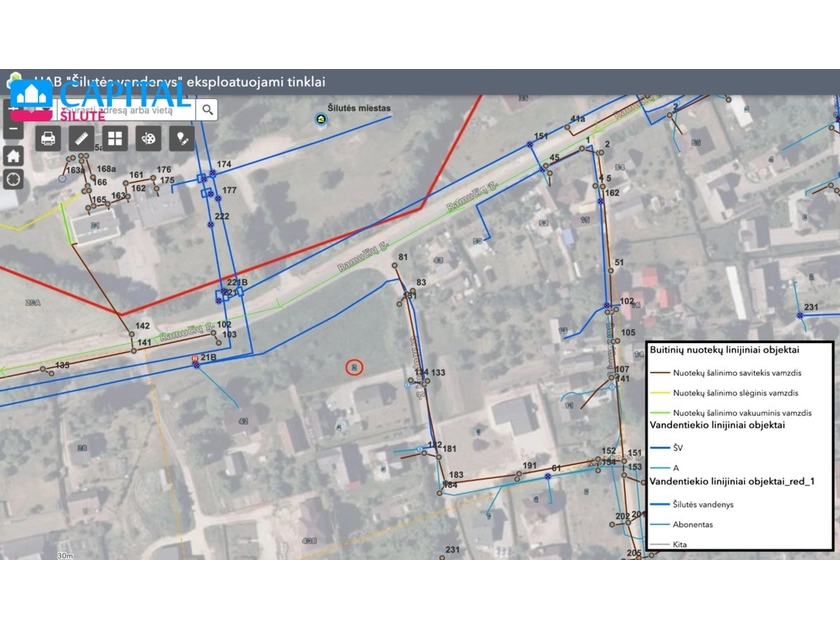
Task: Open the print tool
Action: pos(48,139)
